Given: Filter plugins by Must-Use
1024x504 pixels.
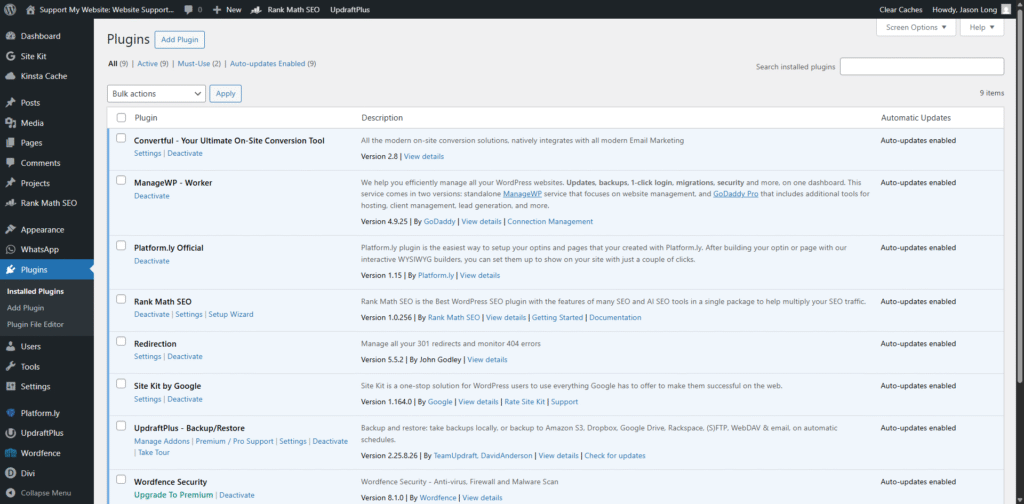Looking at the screenshot, I should (193, 64).
